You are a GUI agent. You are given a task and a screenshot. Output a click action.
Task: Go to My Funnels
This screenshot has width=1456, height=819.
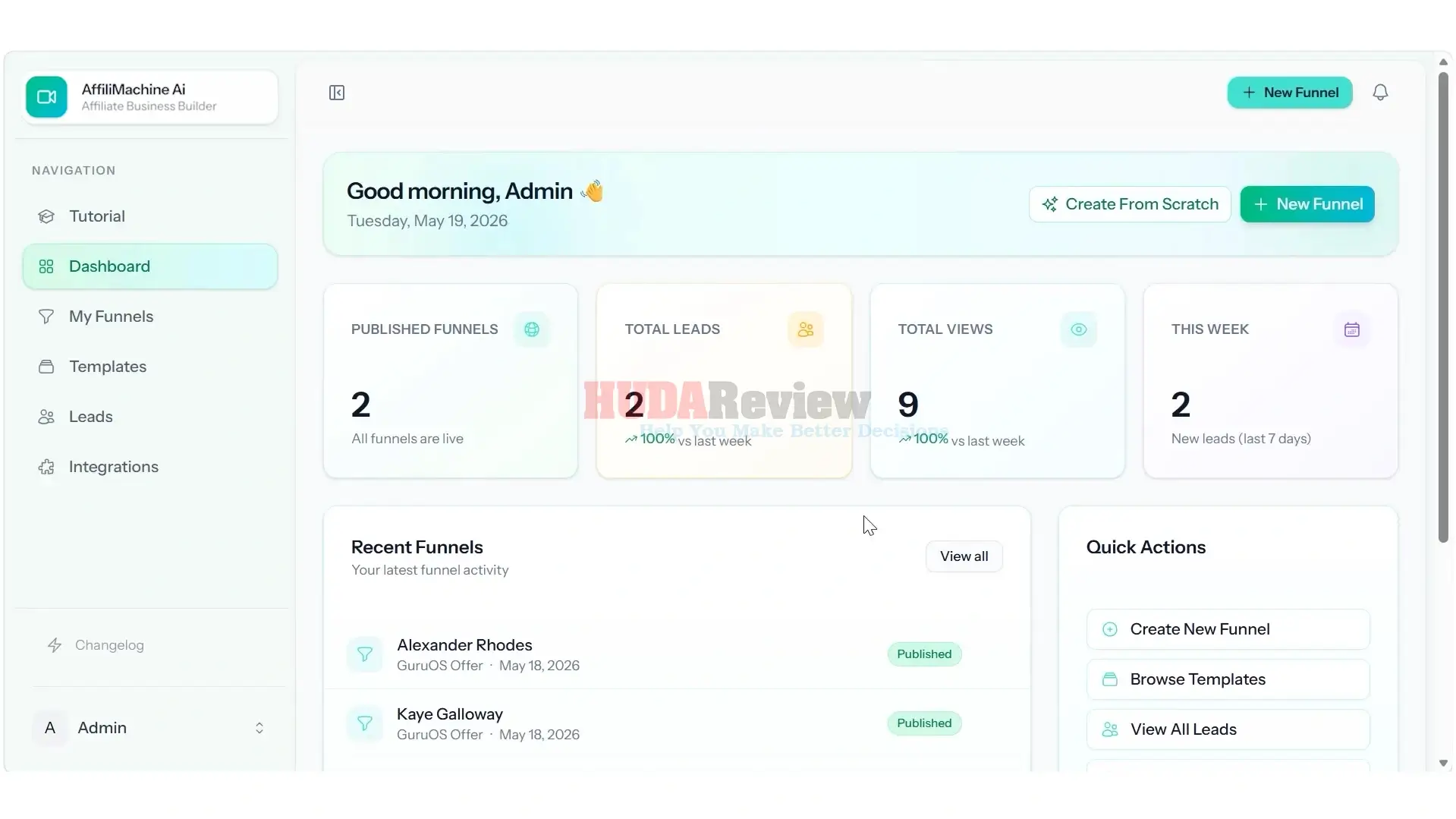point(150,317)
